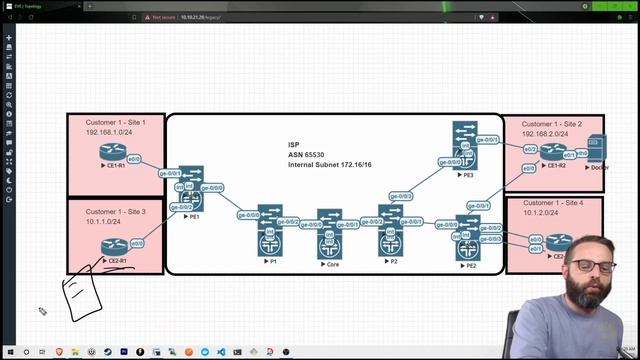Select the Docker server node
The width and height of the screenshot is (640, 360).
click(x=597, y=149)
